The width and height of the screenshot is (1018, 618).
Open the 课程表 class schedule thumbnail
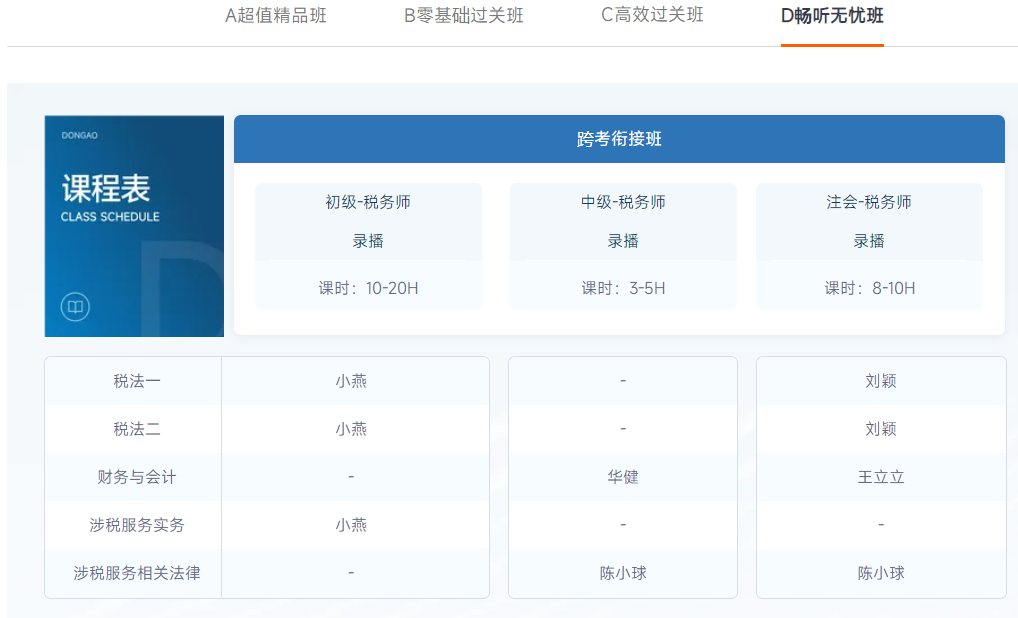pyautogui.click(x=134, y=226)
